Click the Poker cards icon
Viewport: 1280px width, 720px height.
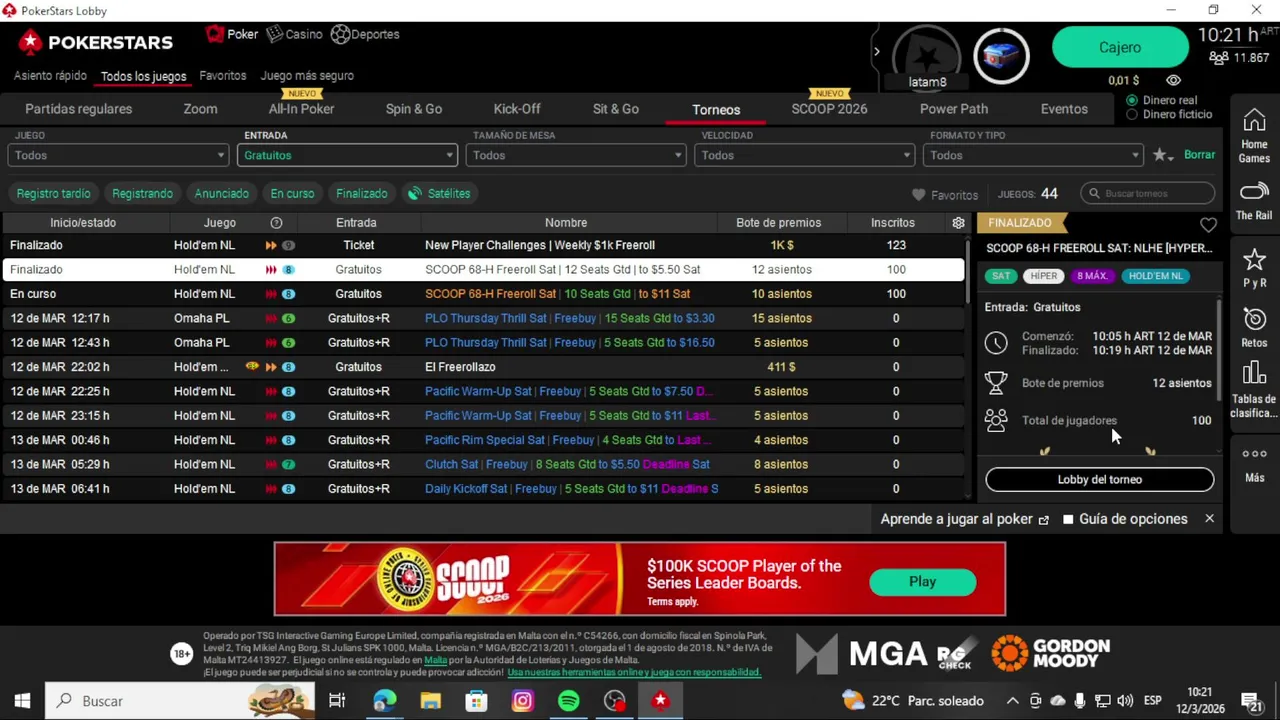[x=215, y=34]
